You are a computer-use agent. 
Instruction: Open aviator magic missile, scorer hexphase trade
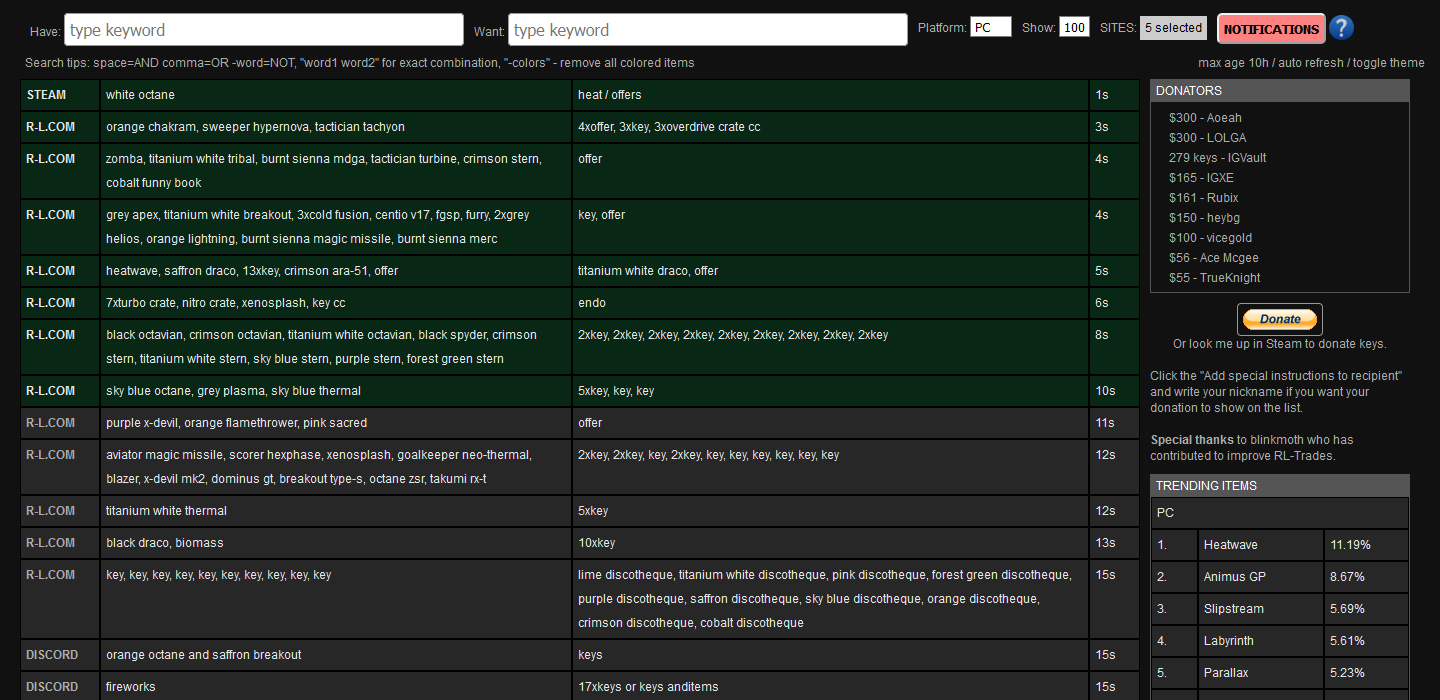[336, 467]
